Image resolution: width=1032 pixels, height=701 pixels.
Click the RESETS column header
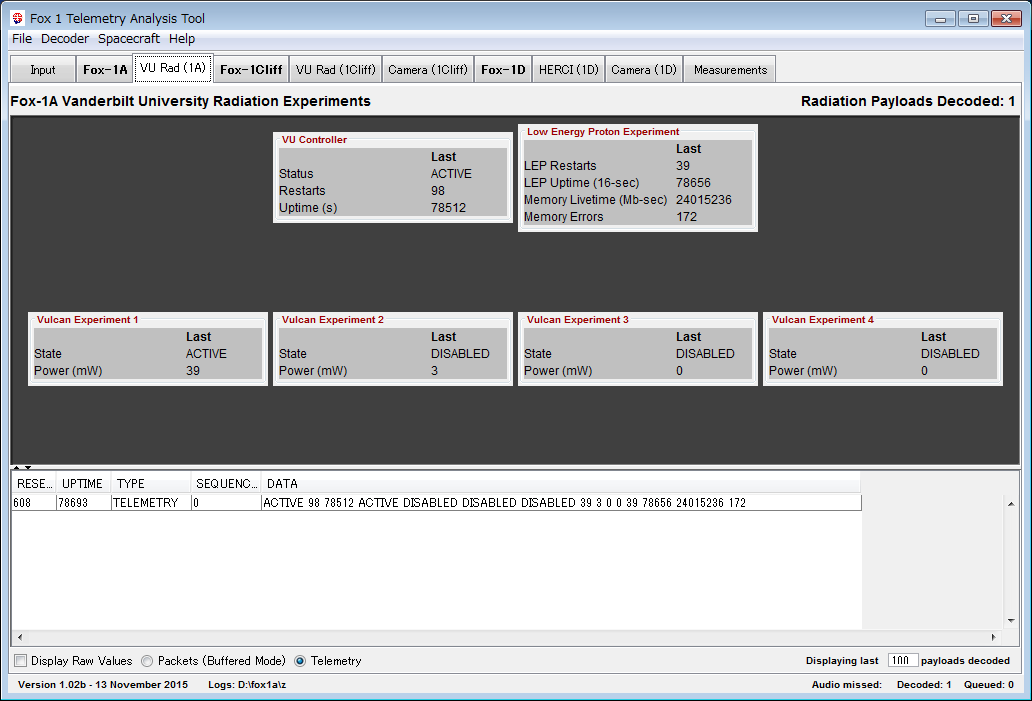(x=34, y=484)
